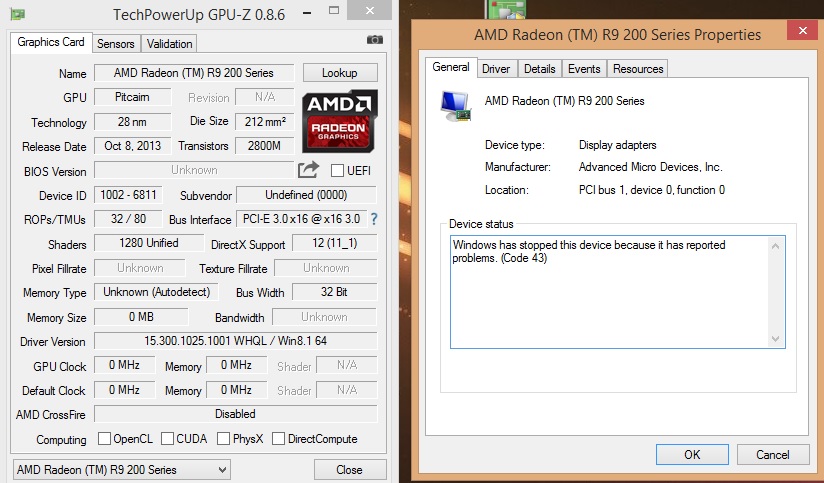This screenshot has width=824, height=483.
Task: Click the Release Date field Oct 8, 2013
Action: [132, 146]
